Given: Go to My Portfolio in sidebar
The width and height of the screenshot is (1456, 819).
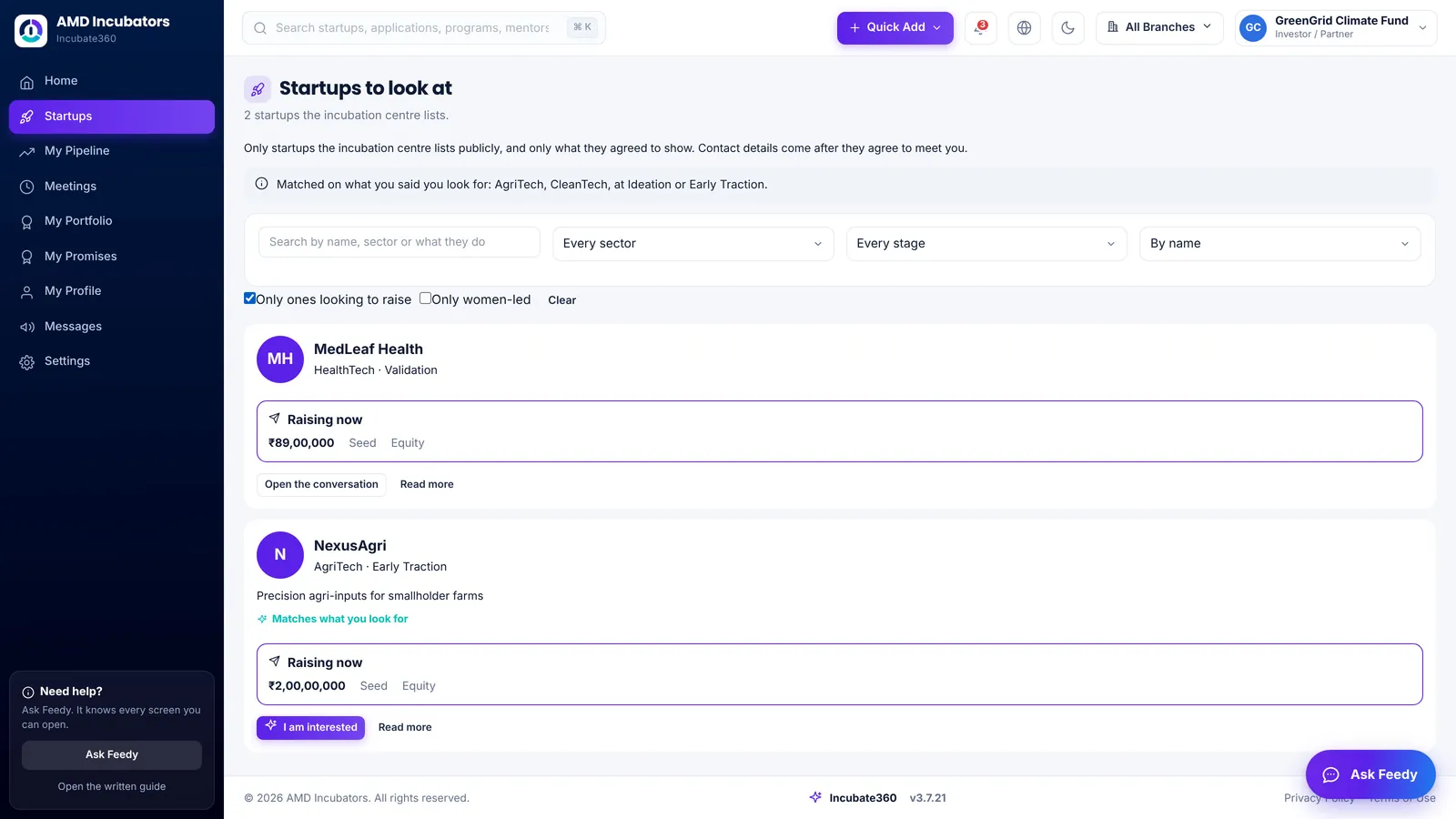Looking at the screenshot, I should pos(112,221).
